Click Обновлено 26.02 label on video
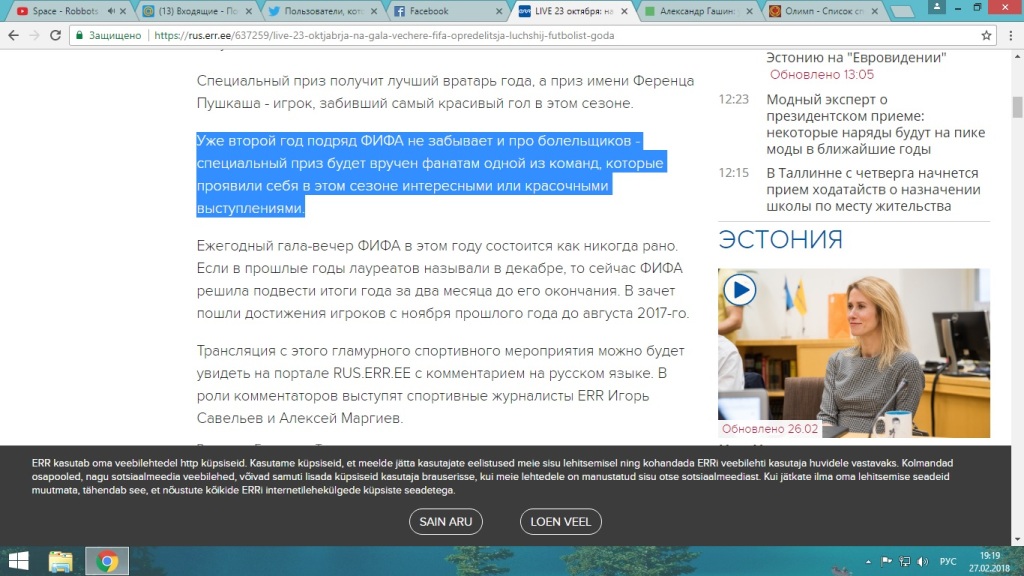This screenshot has width=1024, height=576. pyautogui.click(x=769, y=429)
